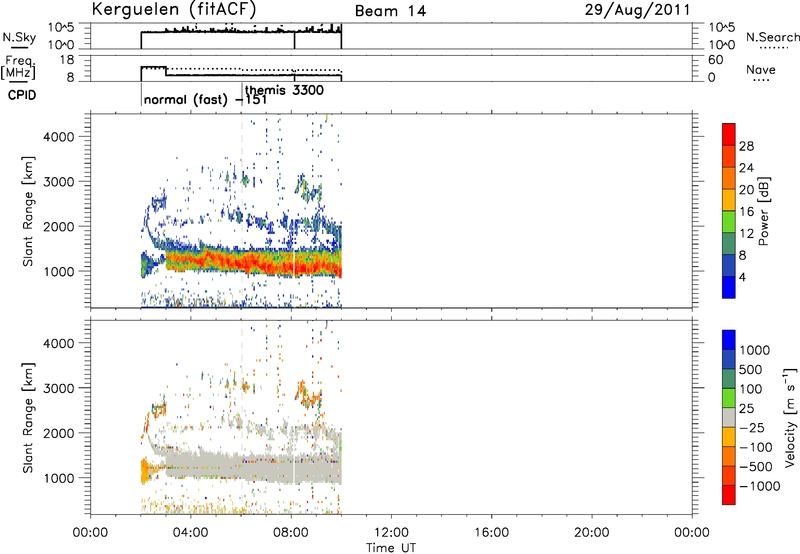800x554 pixels.
Task: Click the title text 'Kerguelen (fitACF)'
Action: (x=173, y=10)
